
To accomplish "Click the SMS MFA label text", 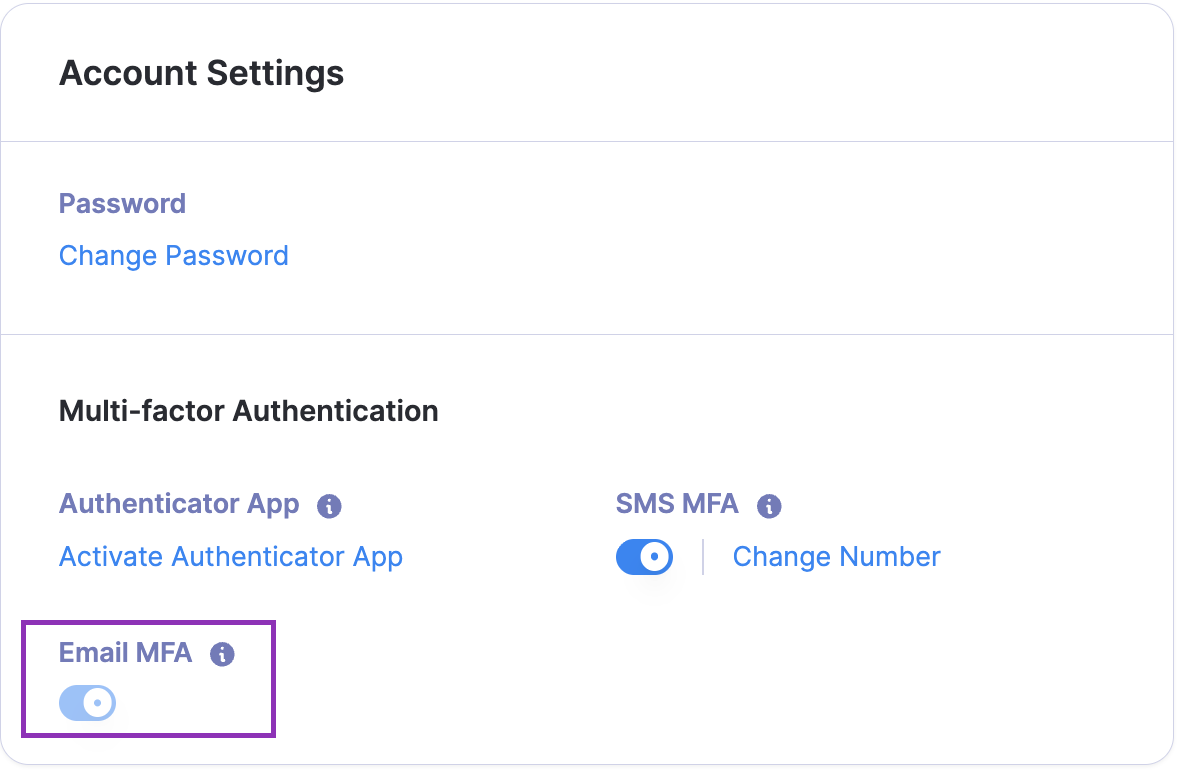I will (x=677, y=504).
